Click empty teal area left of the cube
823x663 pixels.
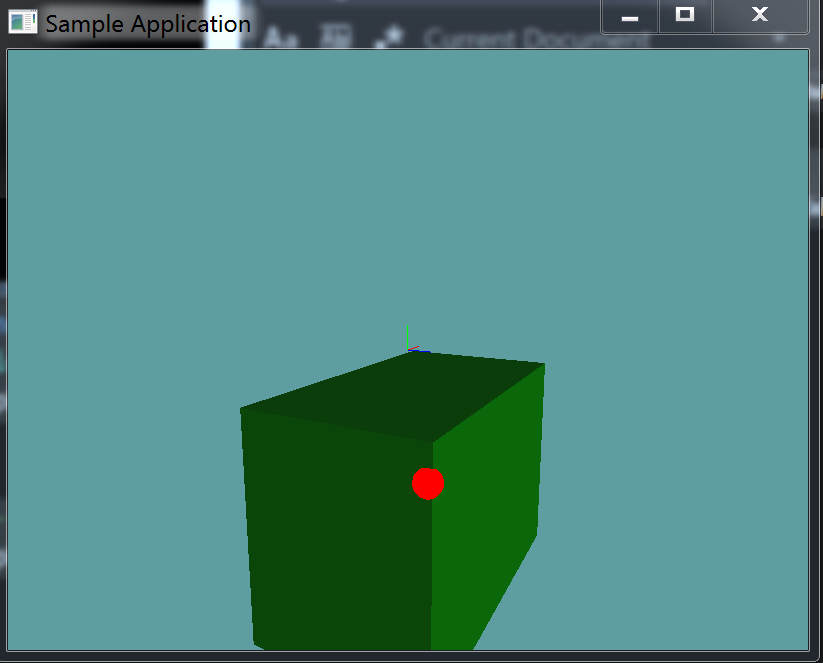[120, 450]
